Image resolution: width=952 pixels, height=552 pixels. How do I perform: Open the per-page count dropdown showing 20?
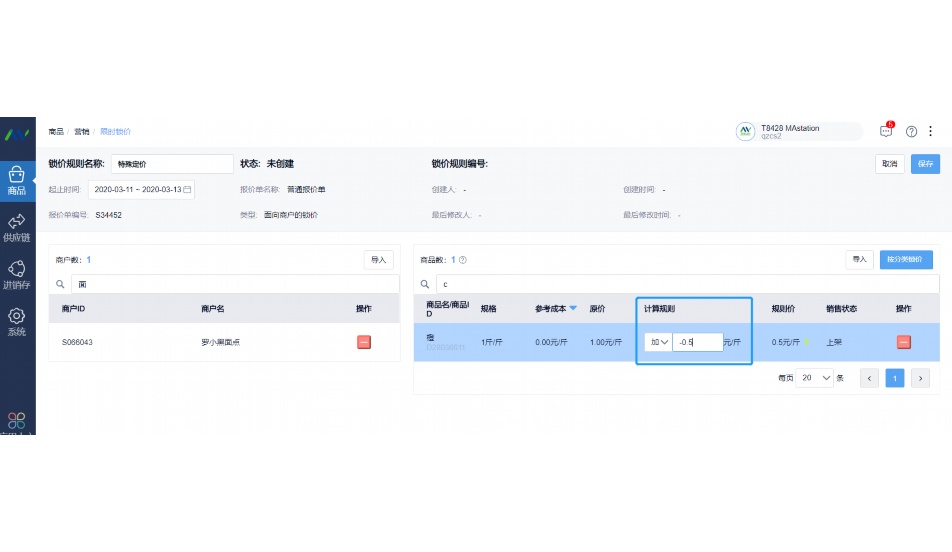815,378
